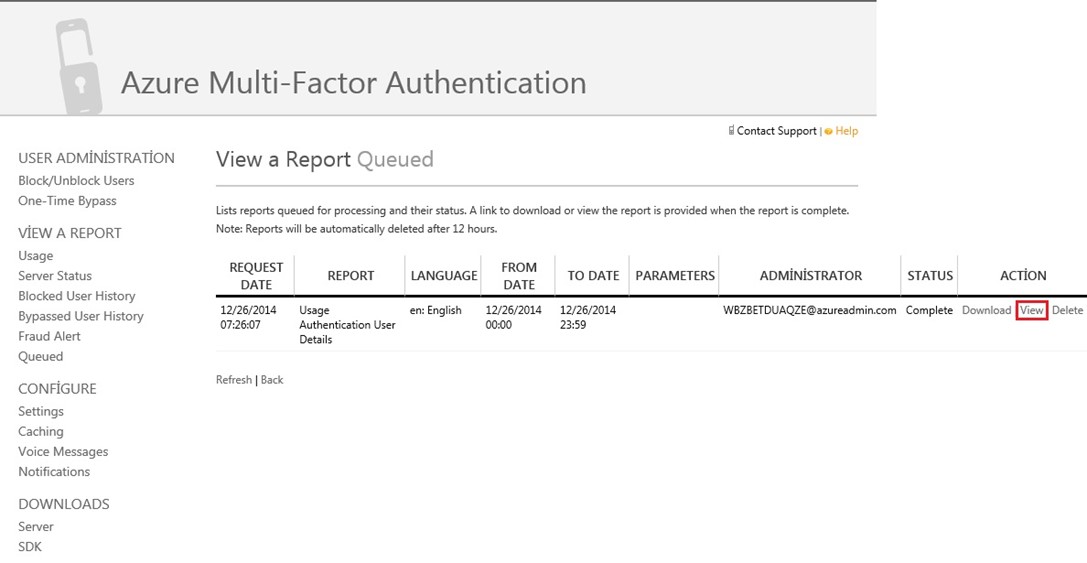Open Notifications configuration

(54, 471)
